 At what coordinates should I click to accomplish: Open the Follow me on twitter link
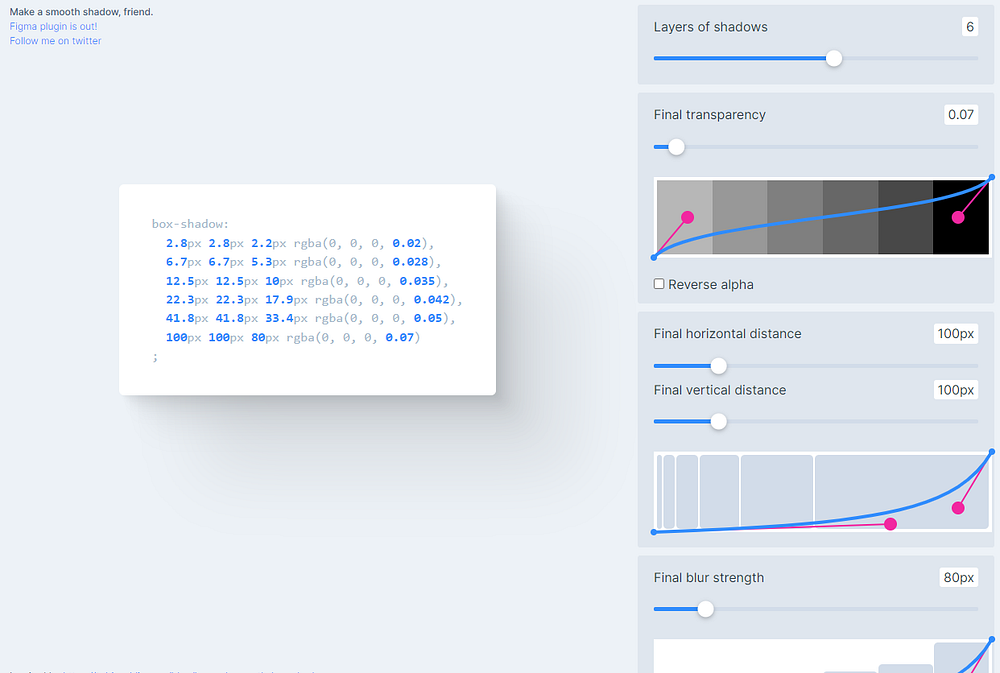point(55,41)
